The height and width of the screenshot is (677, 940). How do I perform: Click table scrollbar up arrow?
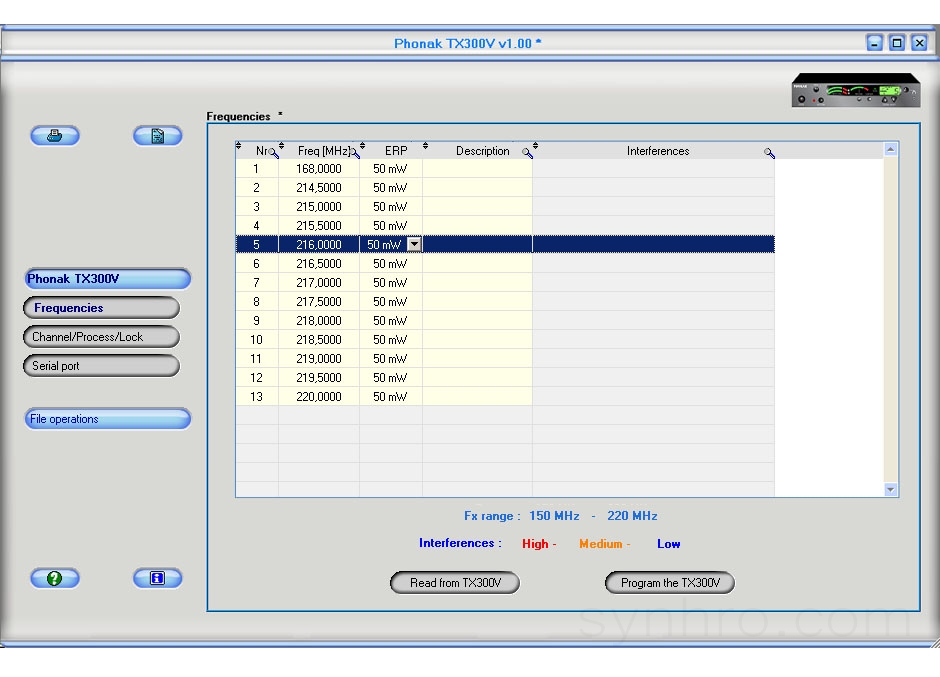click(x=891, y=149)
